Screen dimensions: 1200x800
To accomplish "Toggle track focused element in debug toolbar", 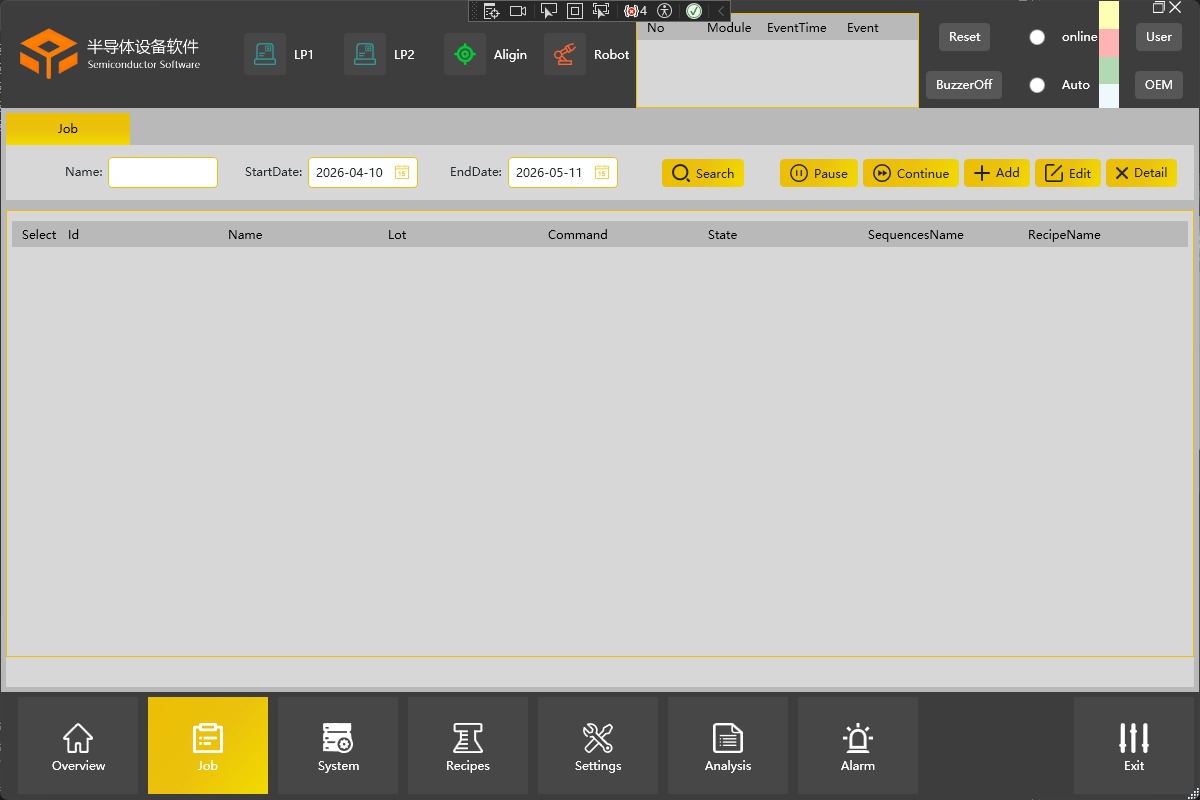I will coord(601,11).
